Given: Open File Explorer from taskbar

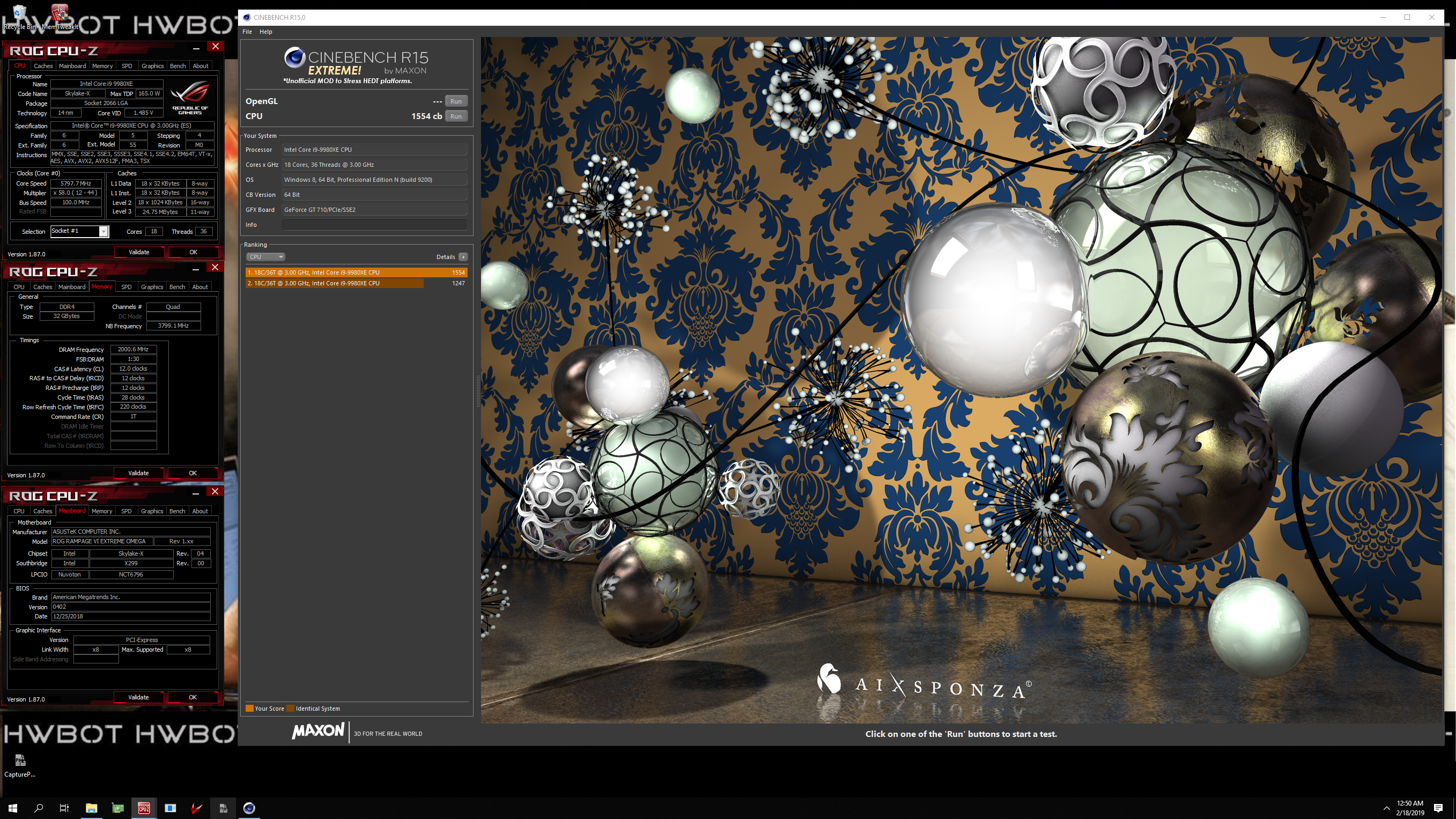Looking at the screenshot, I should pos(91,808).
